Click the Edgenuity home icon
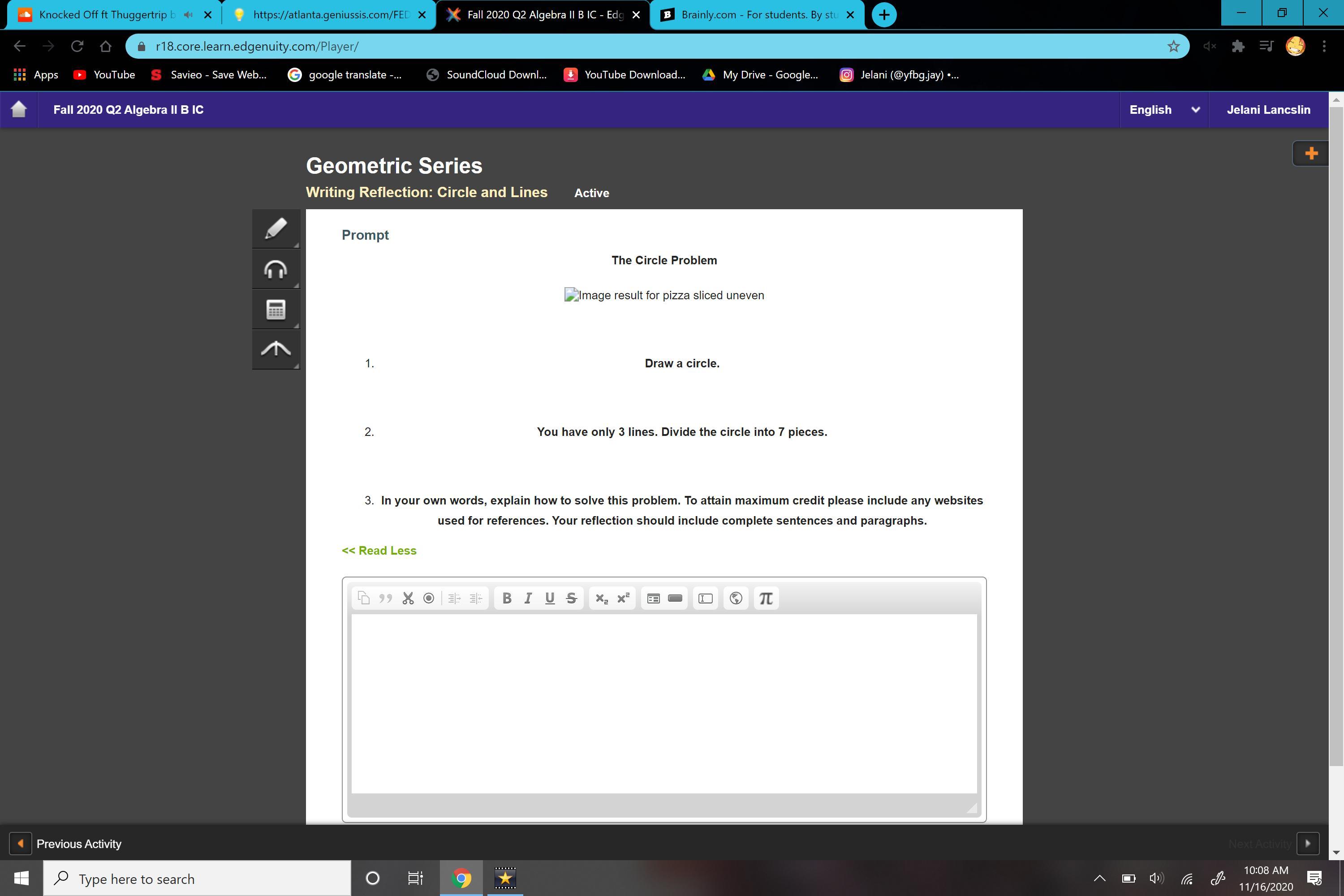Viewport: 1344px width, 896px height. [x=19, y=109]
